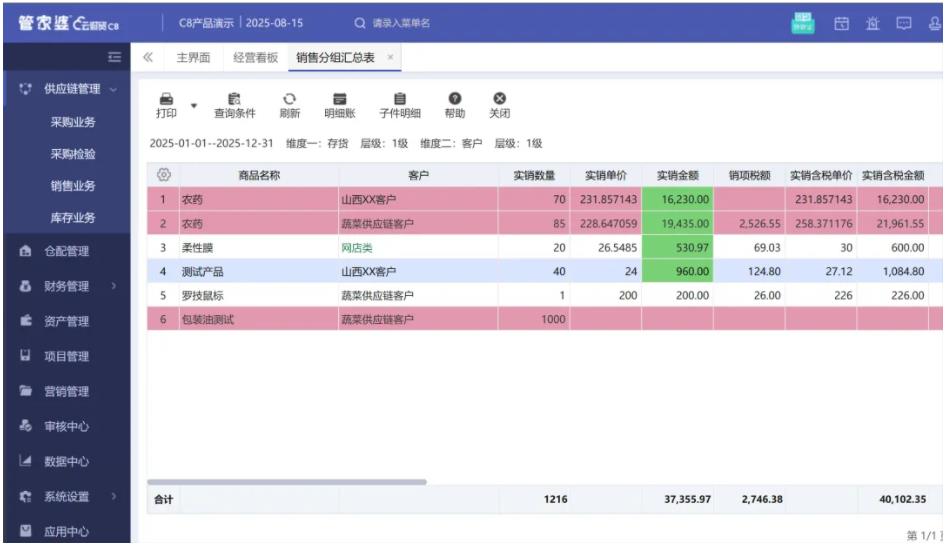Click the 刷新 refresh icon
This screenshot has width=950, height=550.
290,99
